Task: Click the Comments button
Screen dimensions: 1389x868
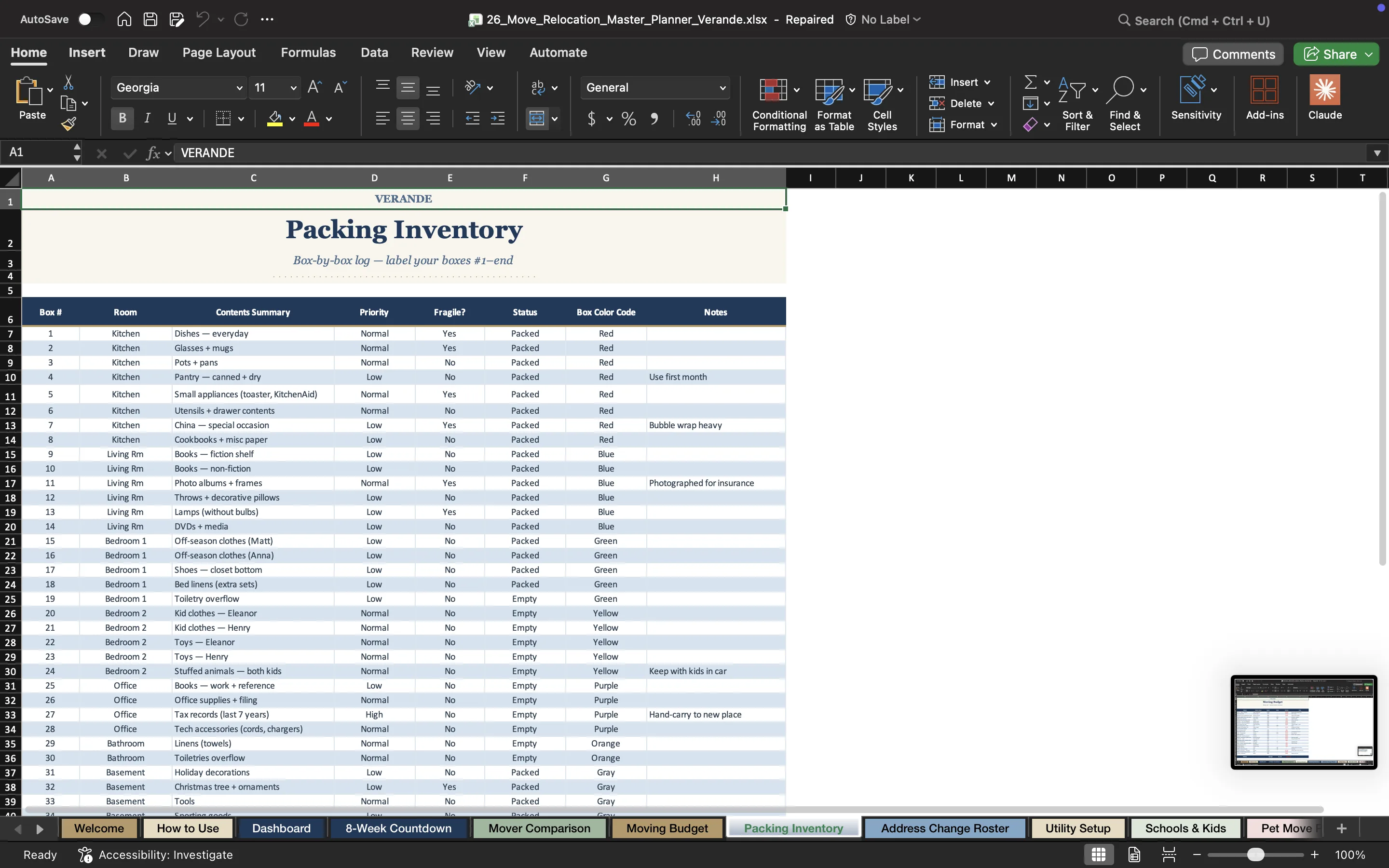Action: coord(1233,54)
